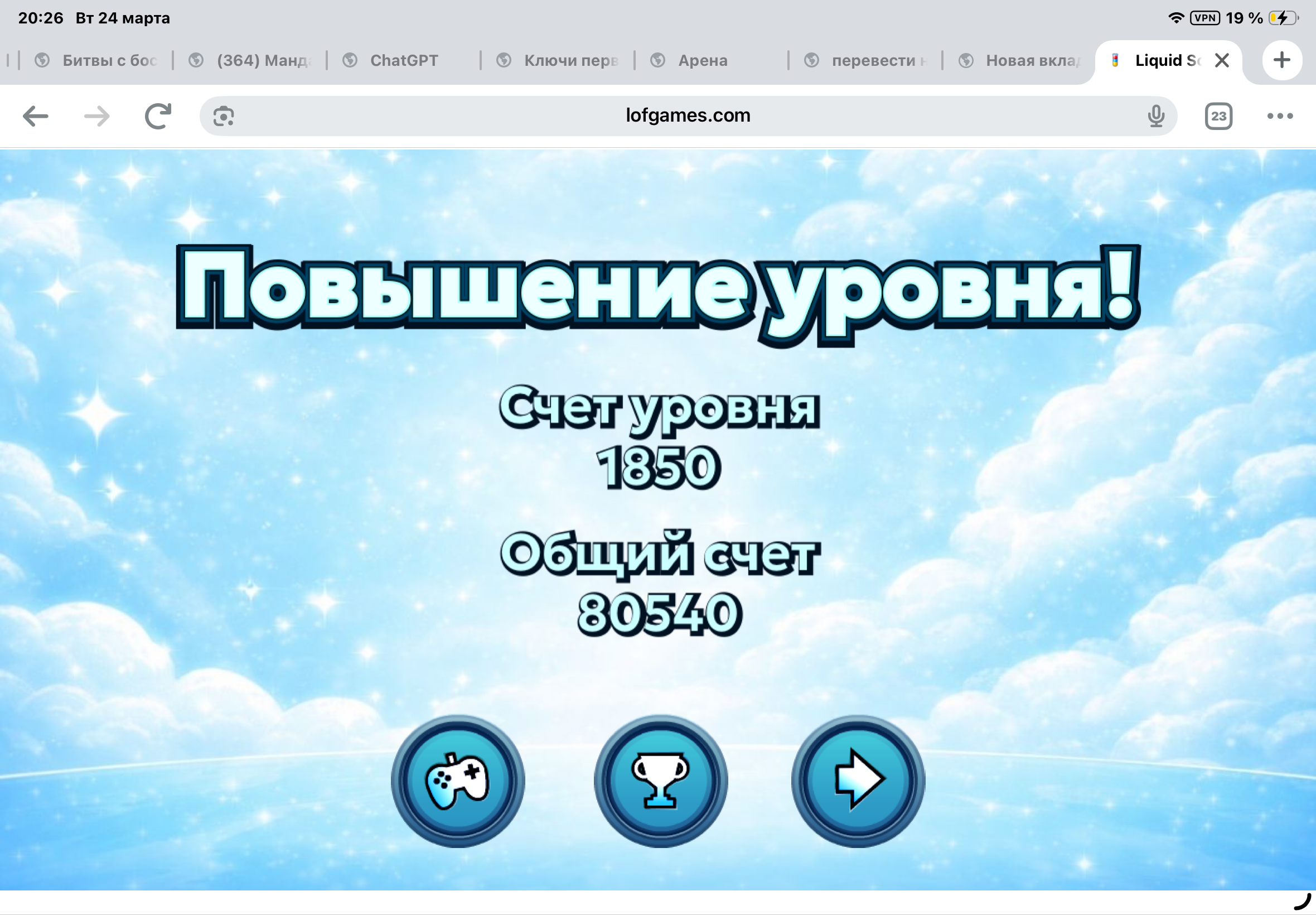The height and width of the screenshot is (915, 1316).
Task: Open the three-dot browser menu
Action: pos(1279,117)
